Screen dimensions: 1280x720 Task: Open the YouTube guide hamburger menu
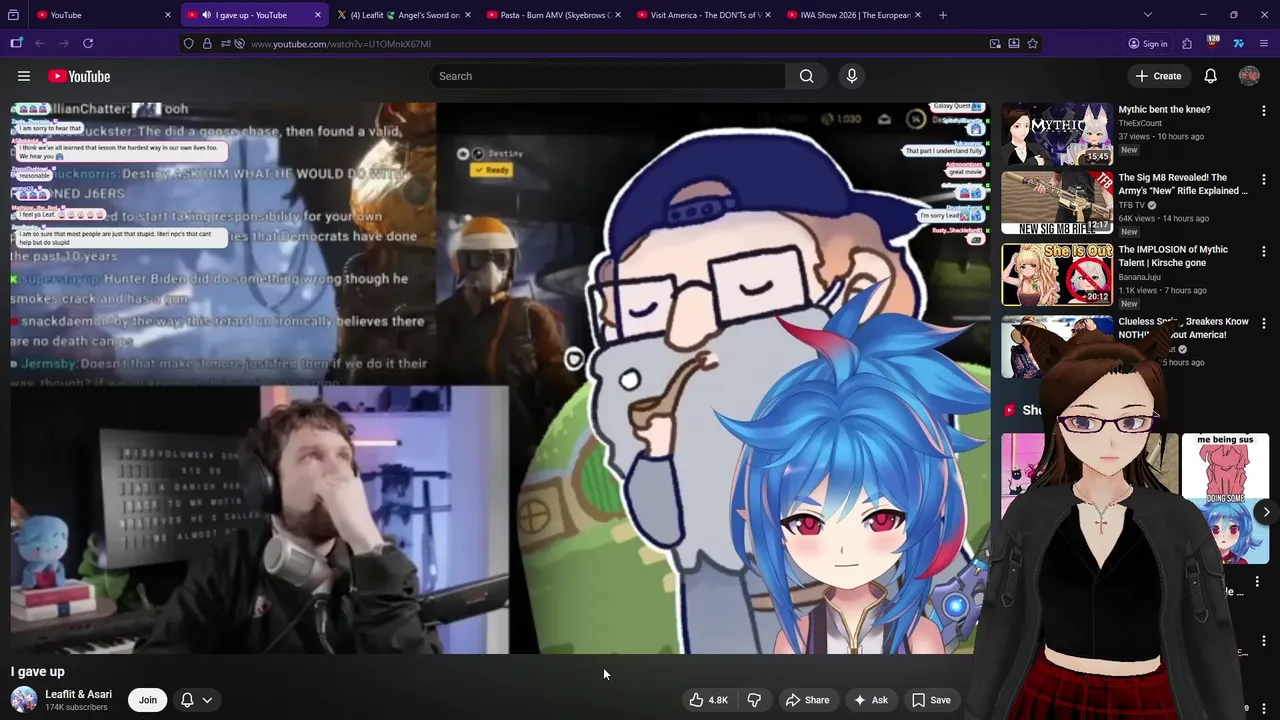point(24,76)
